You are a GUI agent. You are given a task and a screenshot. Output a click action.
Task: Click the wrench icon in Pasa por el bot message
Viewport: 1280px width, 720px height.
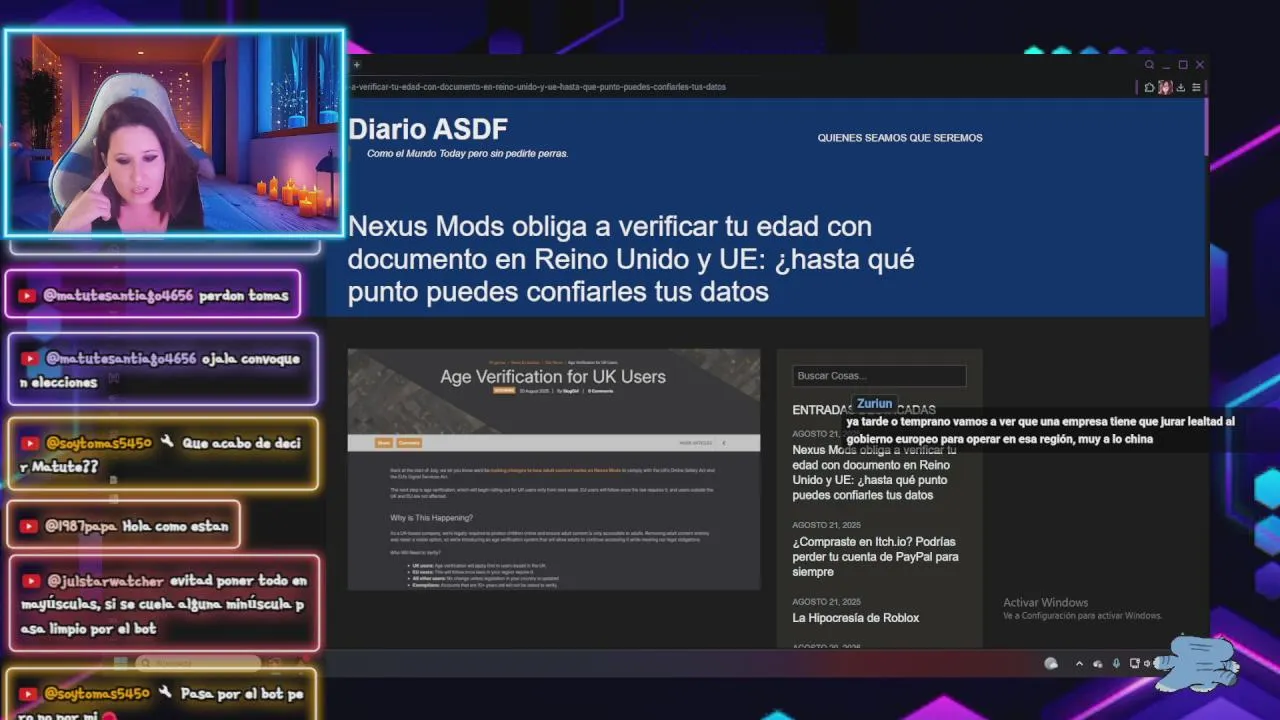point(167,693)
